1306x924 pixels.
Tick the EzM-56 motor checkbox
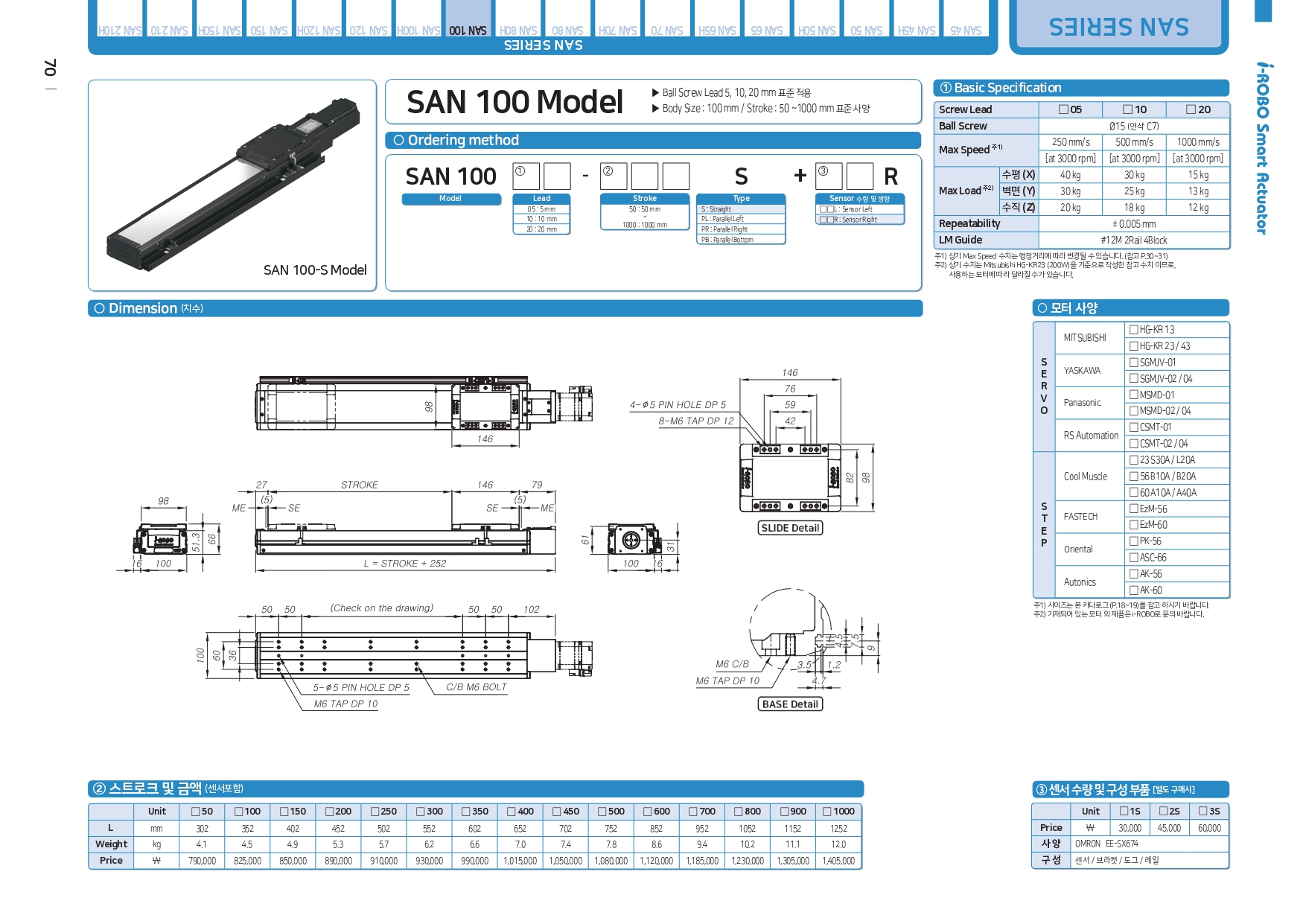tap(1133, 509)
